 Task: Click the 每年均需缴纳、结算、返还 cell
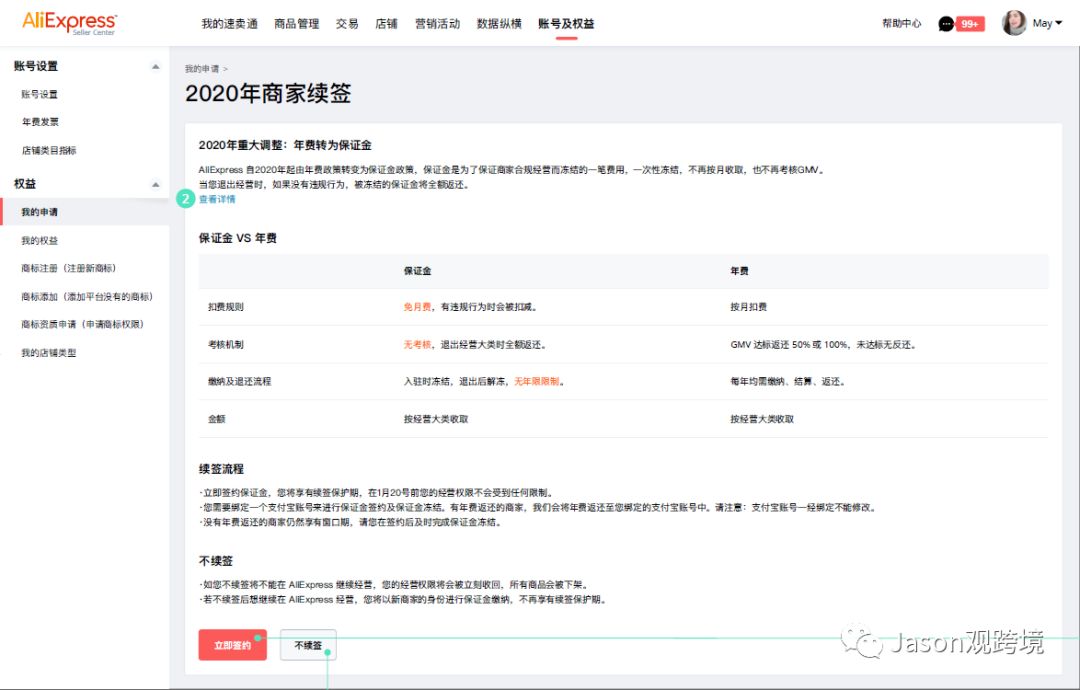[787, 381]
